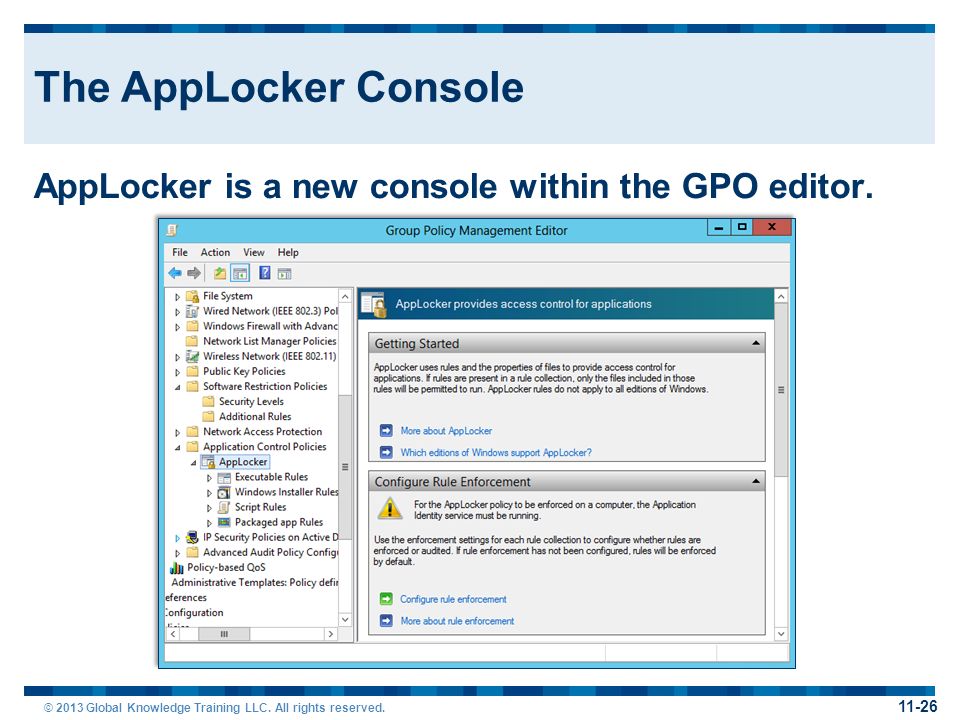Expand Advanced Audit Policy Configuration node
This screenshot has width=960, height=720.
(178, 553)
